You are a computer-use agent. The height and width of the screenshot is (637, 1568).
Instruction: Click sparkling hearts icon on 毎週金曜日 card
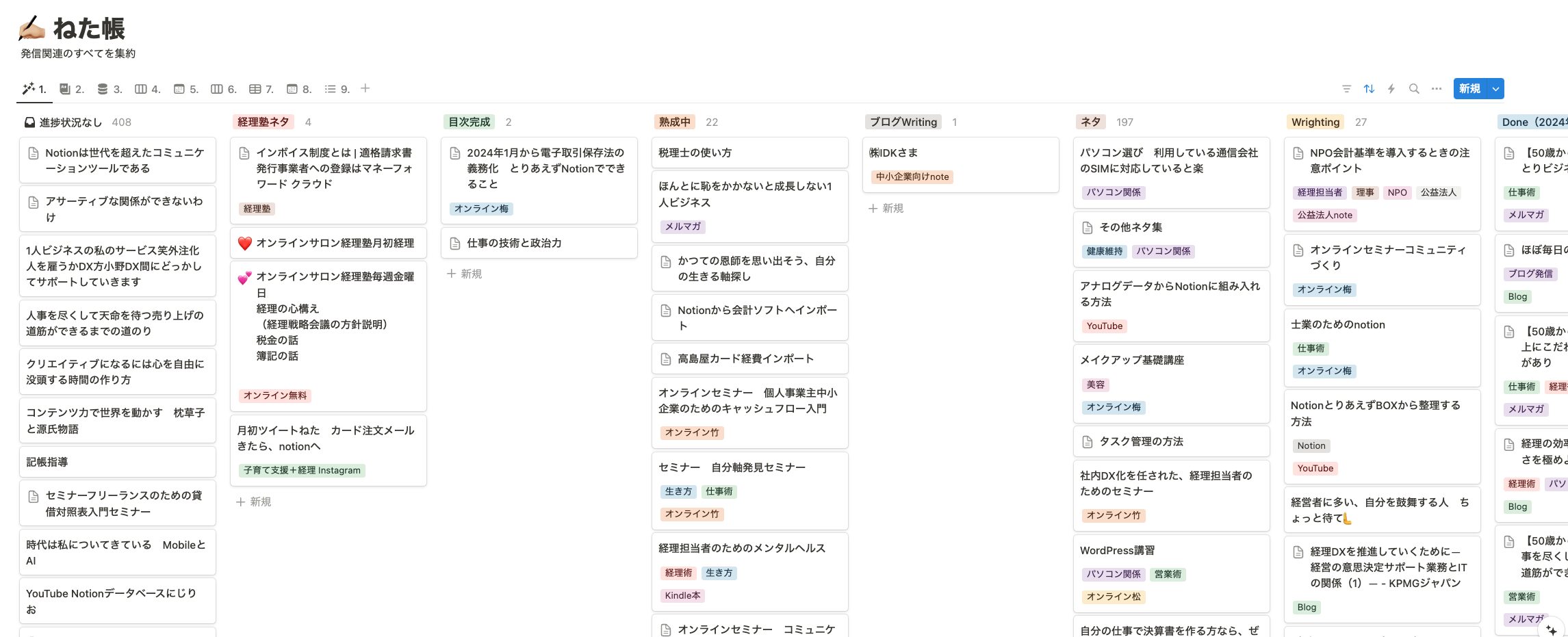(245, 278)
